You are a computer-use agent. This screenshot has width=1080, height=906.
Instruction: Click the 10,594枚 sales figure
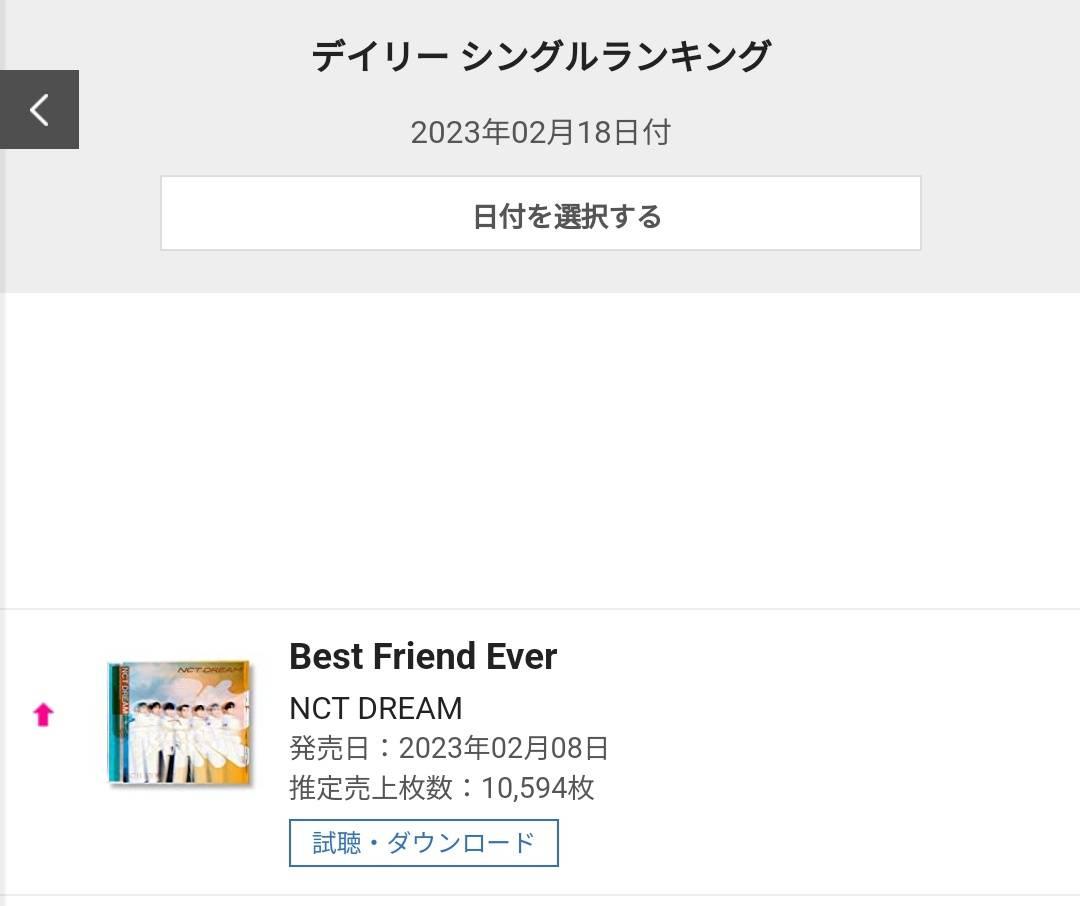(537, 787)
